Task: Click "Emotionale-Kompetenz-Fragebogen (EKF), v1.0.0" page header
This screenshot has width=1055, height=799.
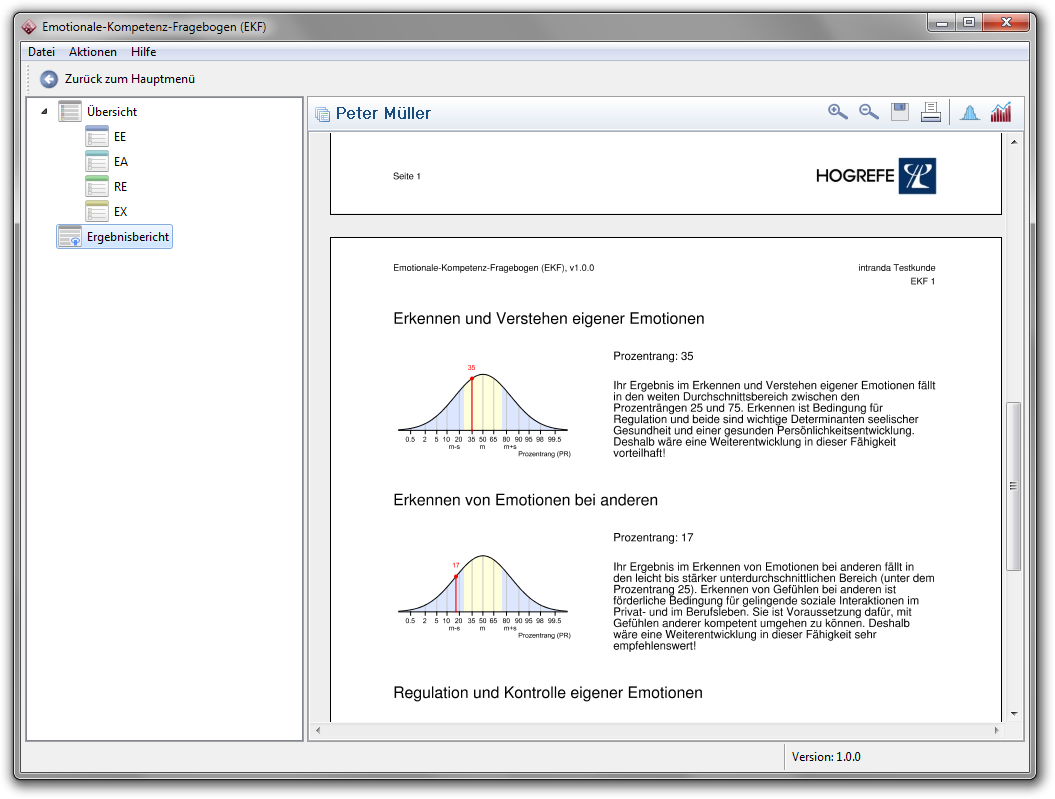Action: tap(493, 268)
